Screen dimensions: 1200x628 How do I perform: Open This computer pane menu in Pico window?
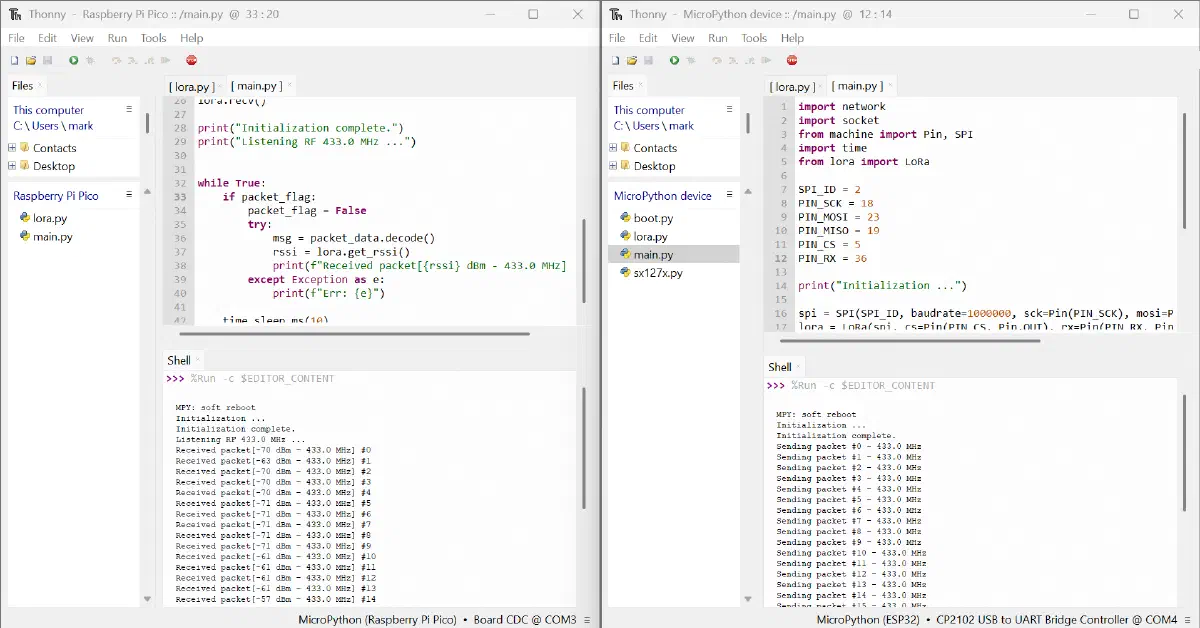129,110
